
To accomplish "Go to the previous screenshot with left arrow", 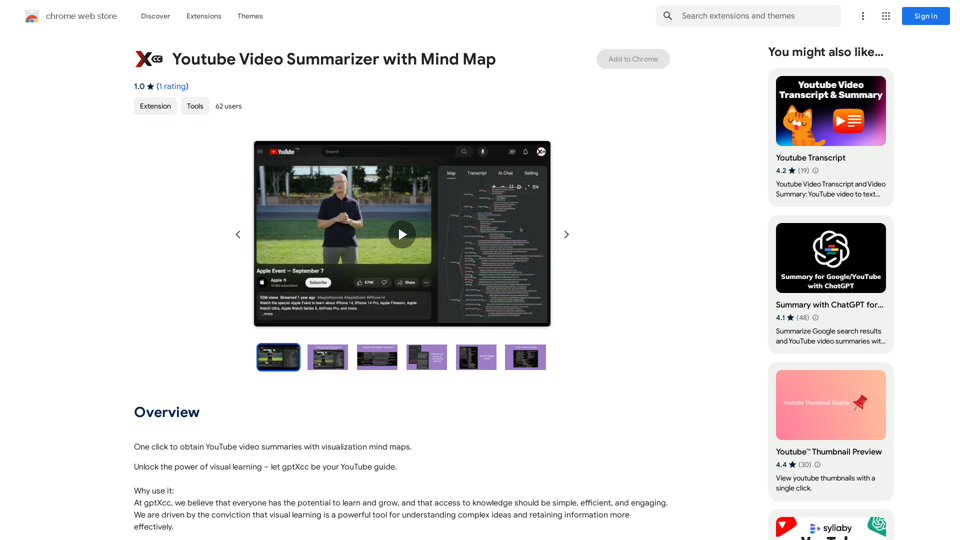I will [x=238, y=234].
